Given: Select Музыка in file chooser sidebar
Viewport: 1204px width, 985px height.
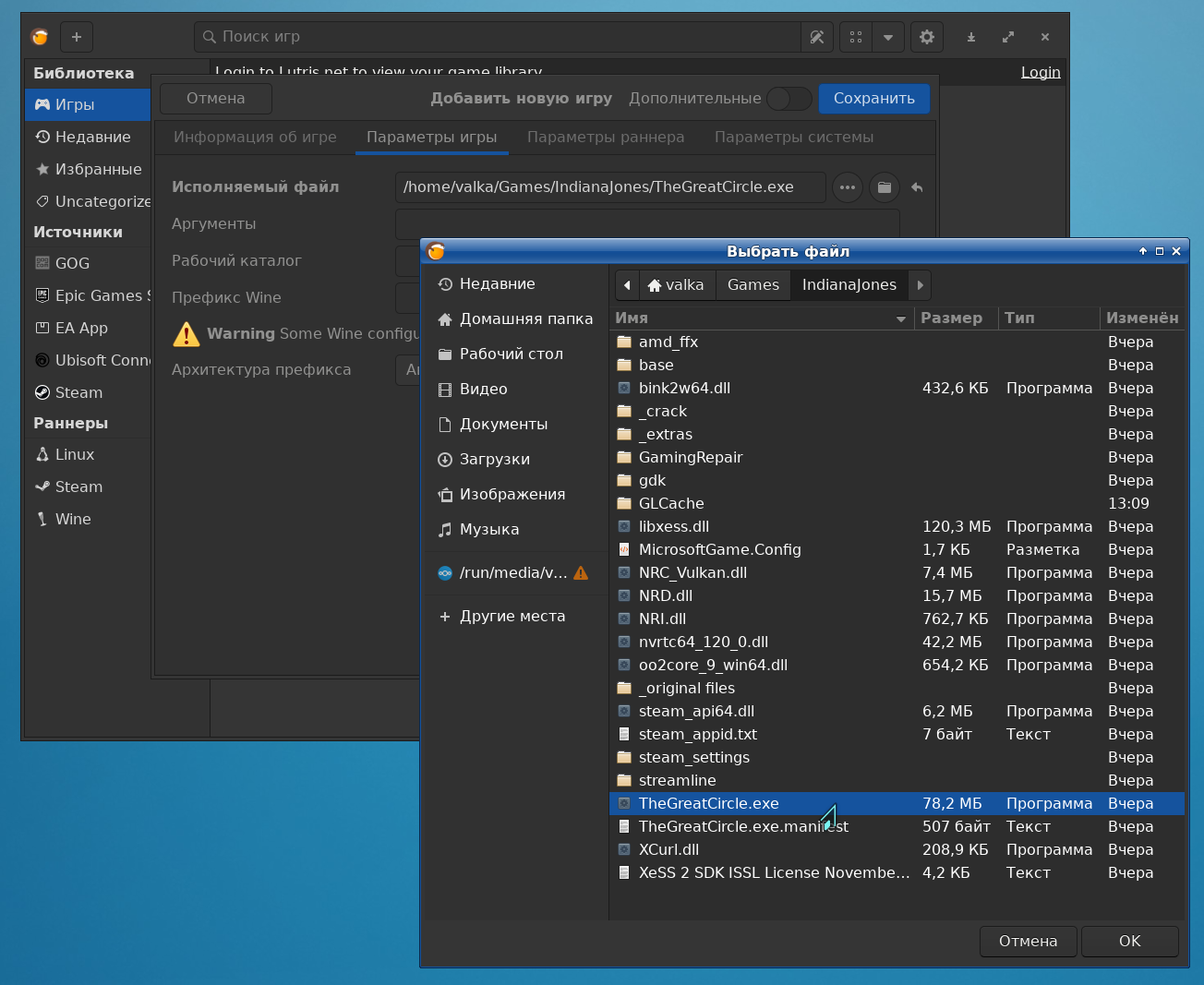Looking at the screenshot, I should 516,529.
